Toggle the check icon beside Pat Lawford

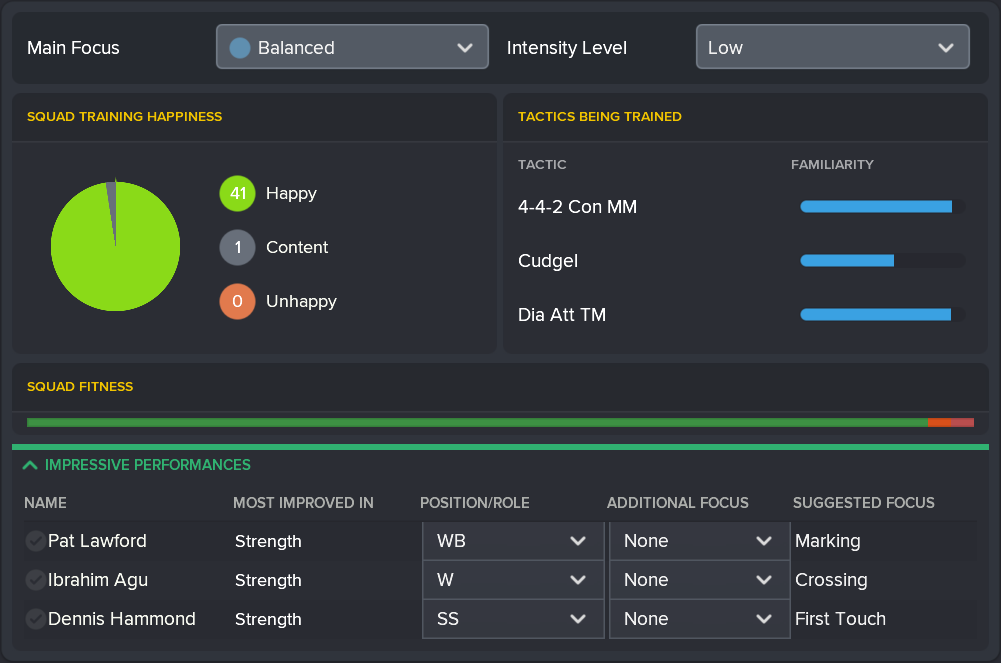35,540
